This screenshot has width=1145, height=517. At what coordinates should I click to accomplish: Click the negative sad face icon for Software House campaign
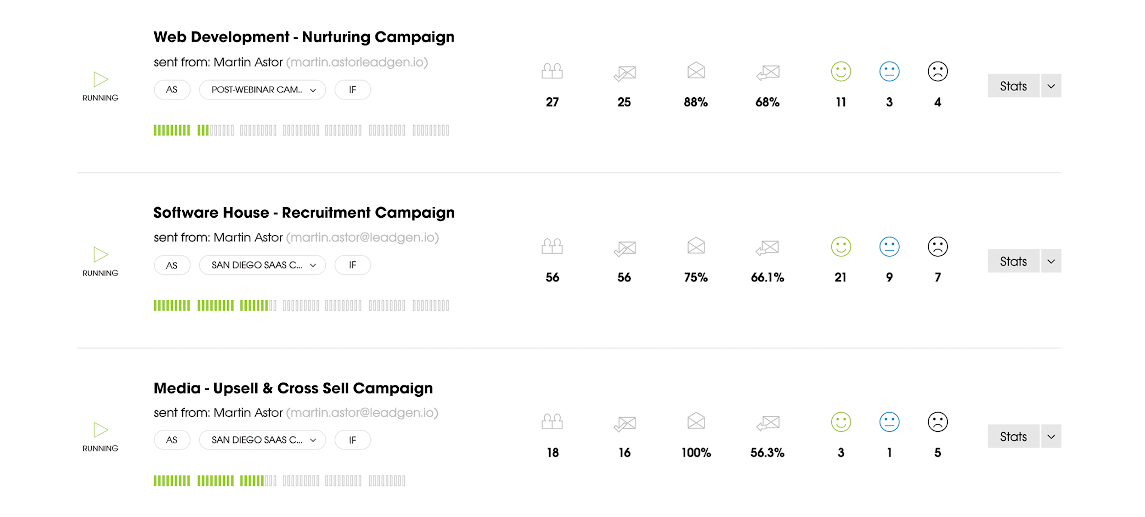click(937, 247)
